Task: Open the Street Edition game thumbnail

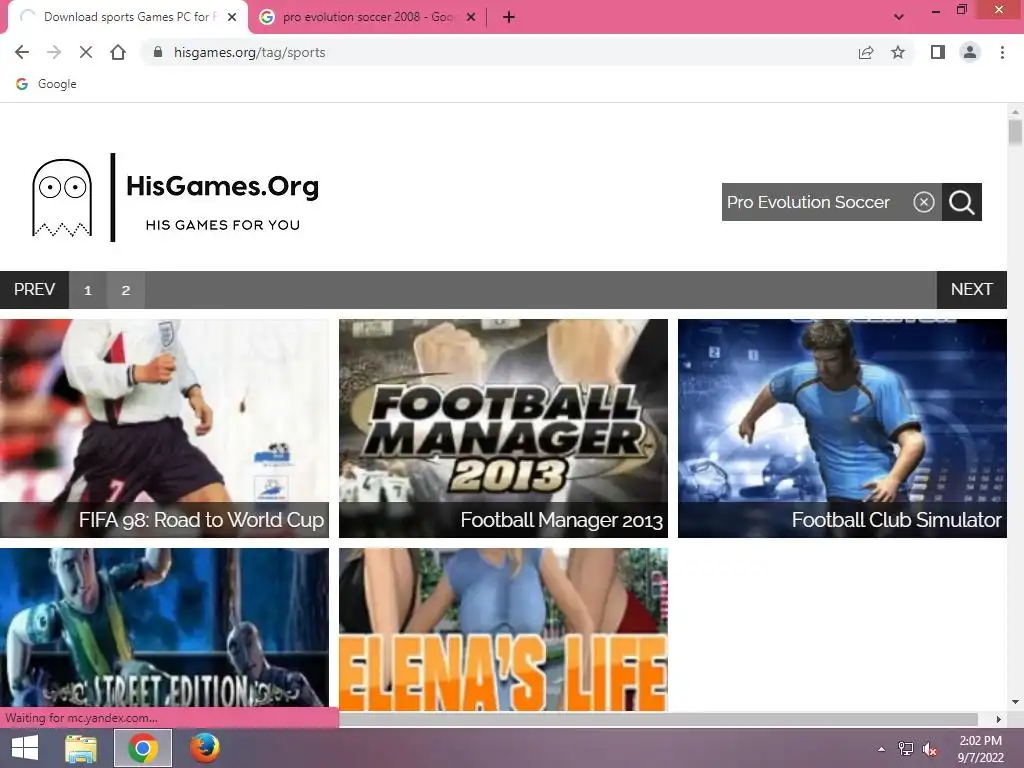Action: coord(164,628)
